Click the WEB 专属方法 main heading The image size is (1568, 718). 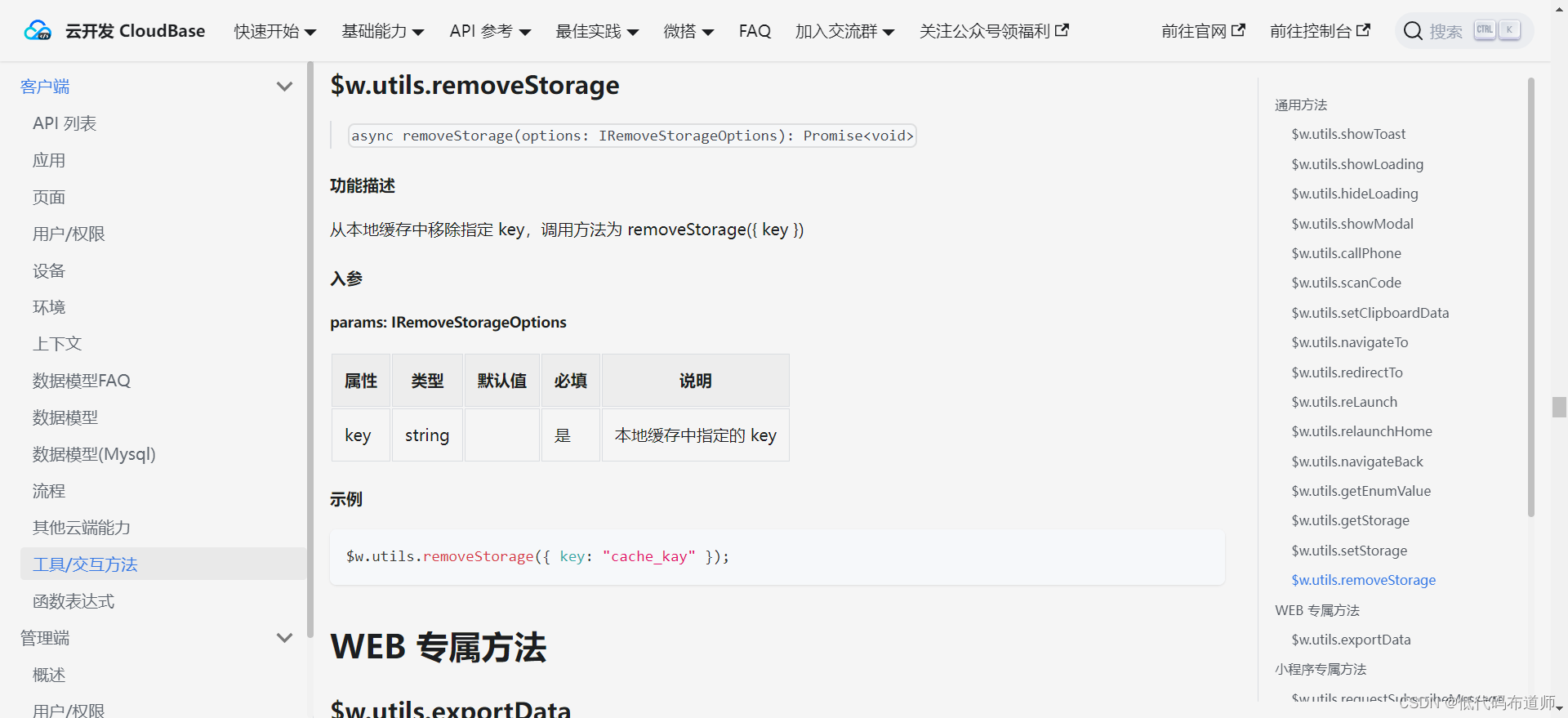438,647
